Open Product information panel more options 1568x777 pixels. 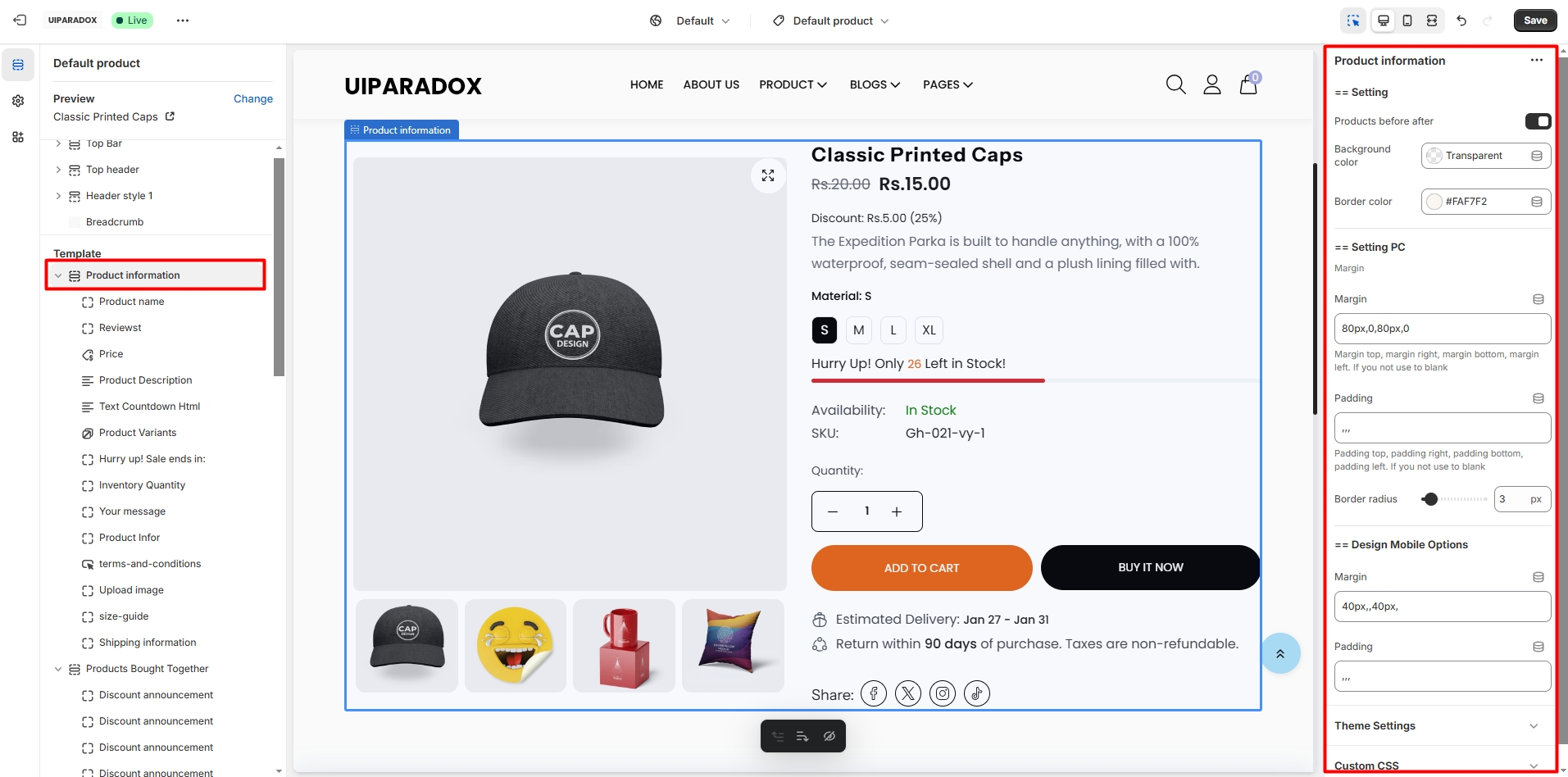point(1536,61)
